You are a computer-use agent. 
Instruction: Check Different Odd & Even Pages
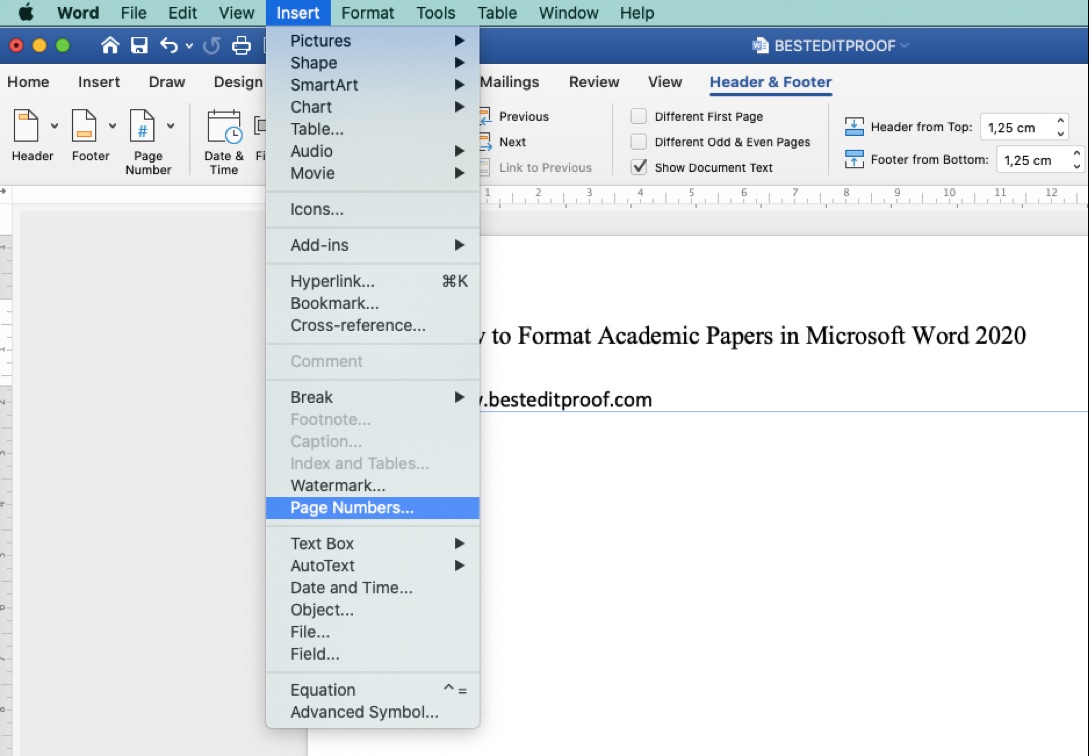click(x=638, y=142)
